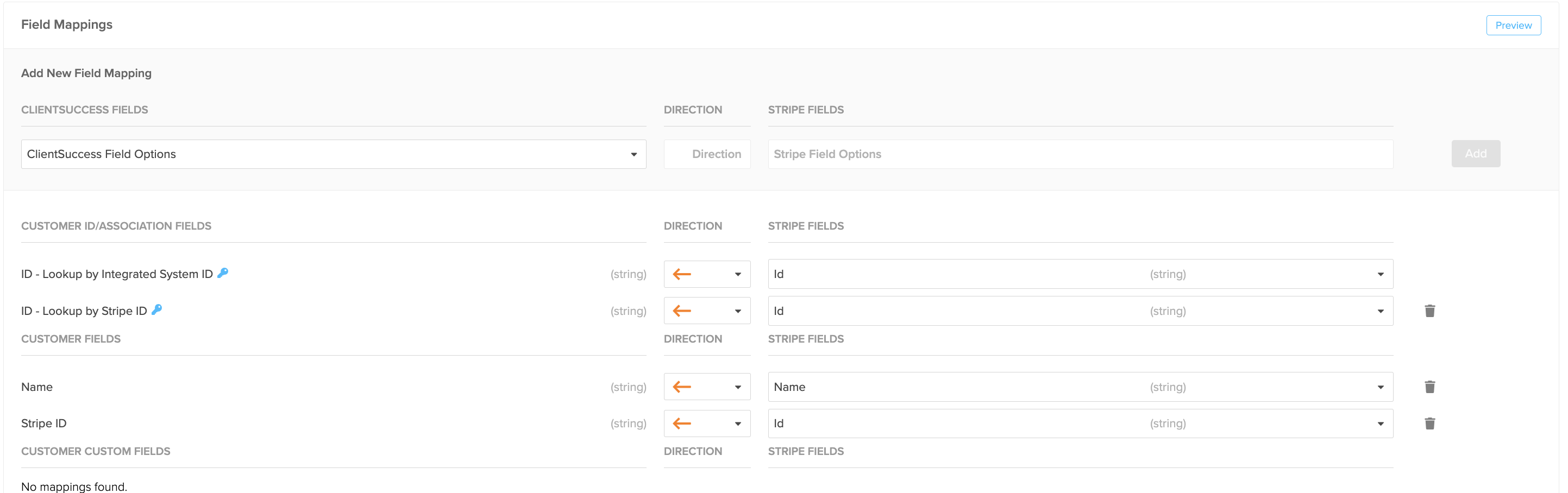The image size is (1568, 493).
Task: Click the Stripe Field Options input
Action: (x=1080, y=155)
